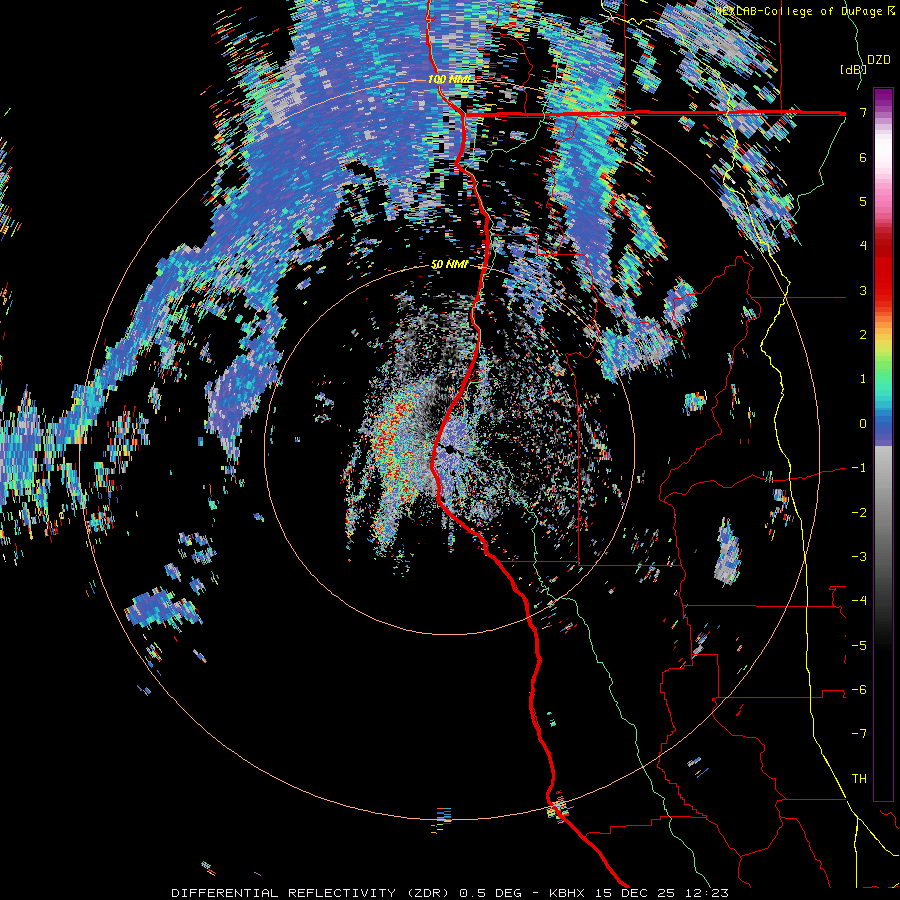Click the KBHX station identifier
This screenshot has height=900, width=900.
tap(567, 893)
